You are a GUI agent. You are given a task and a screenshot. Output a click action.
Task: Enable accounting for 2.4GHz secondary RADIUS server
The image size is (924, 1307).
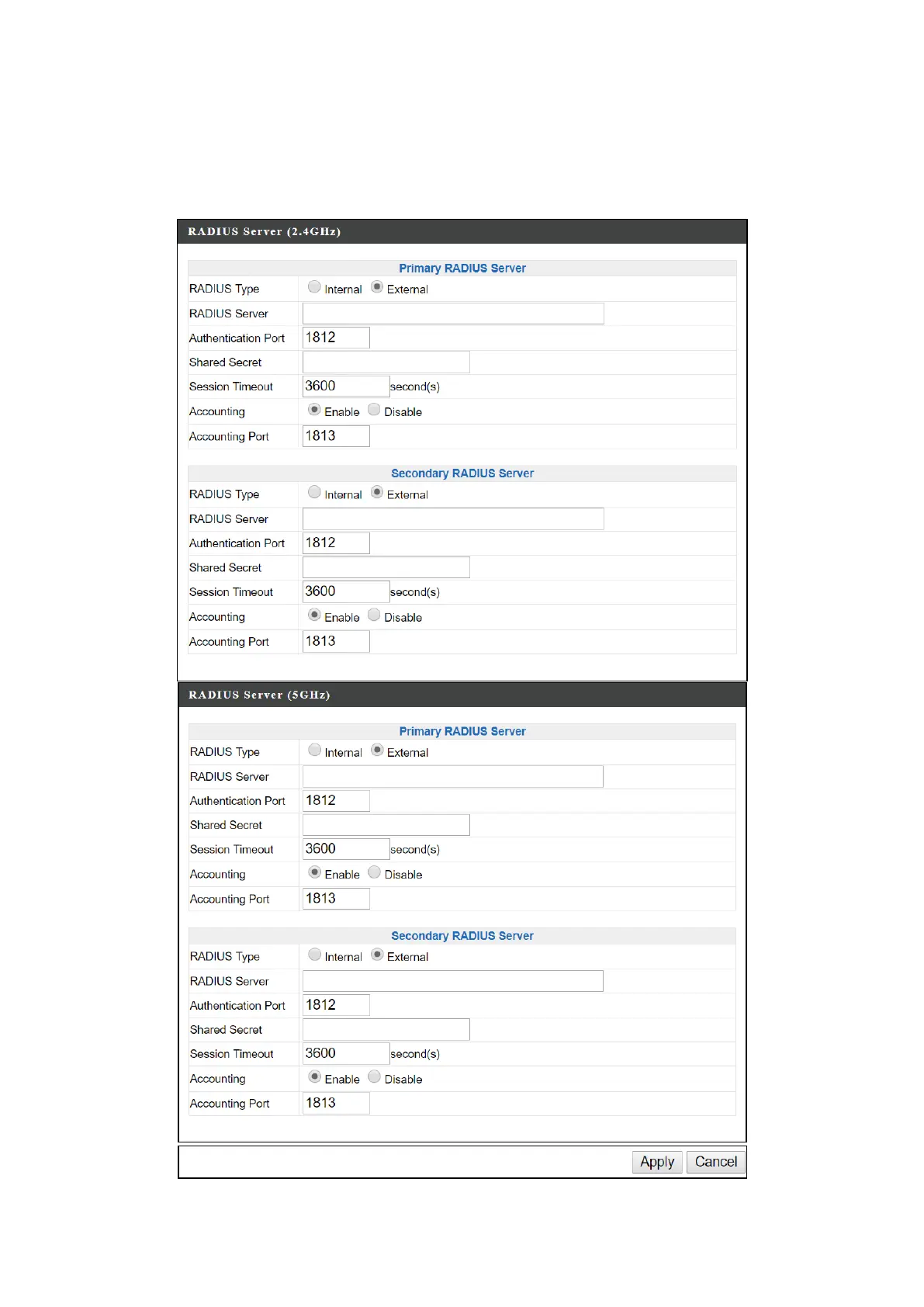[314, 615]
